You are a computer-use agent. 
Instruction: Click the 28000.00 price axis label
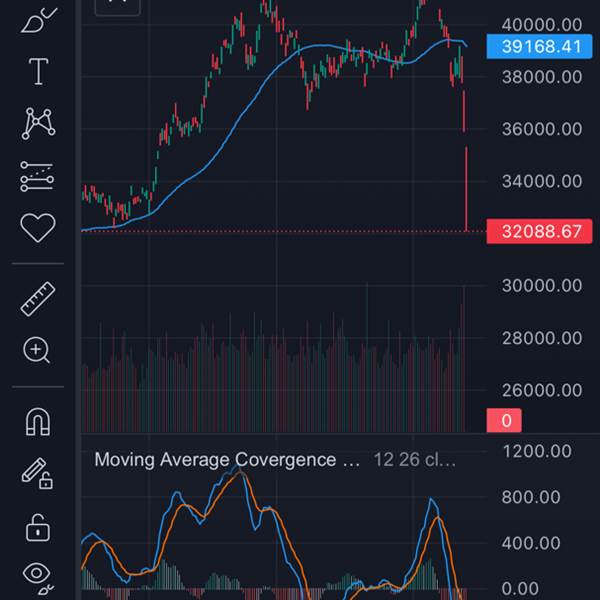[x=542, y=338]
